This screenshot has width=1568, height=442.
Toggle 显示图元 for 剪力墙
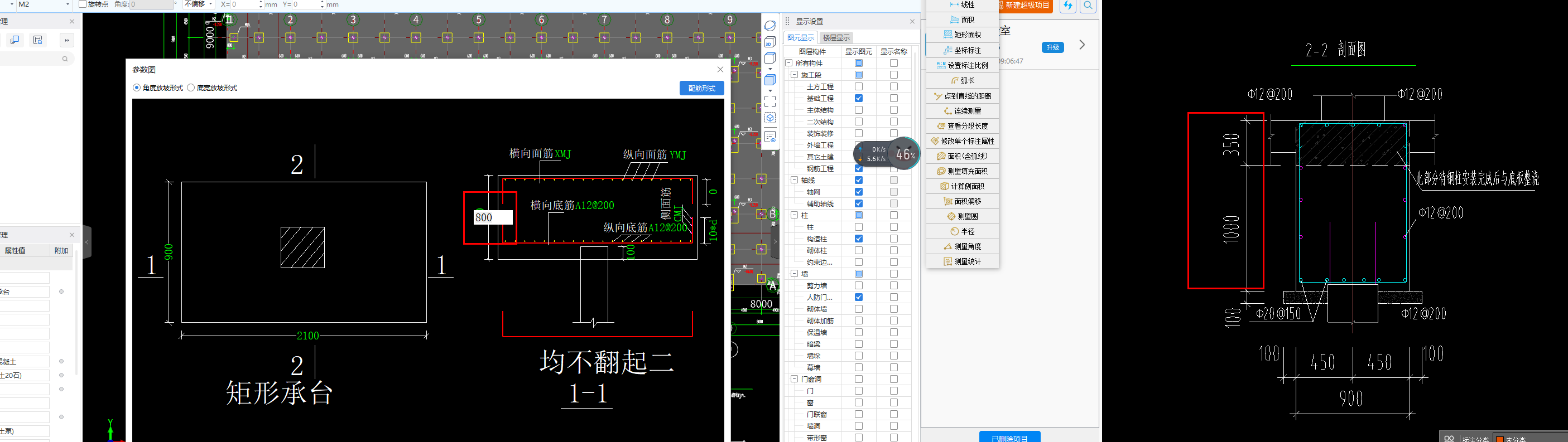[x=858, y=285]
